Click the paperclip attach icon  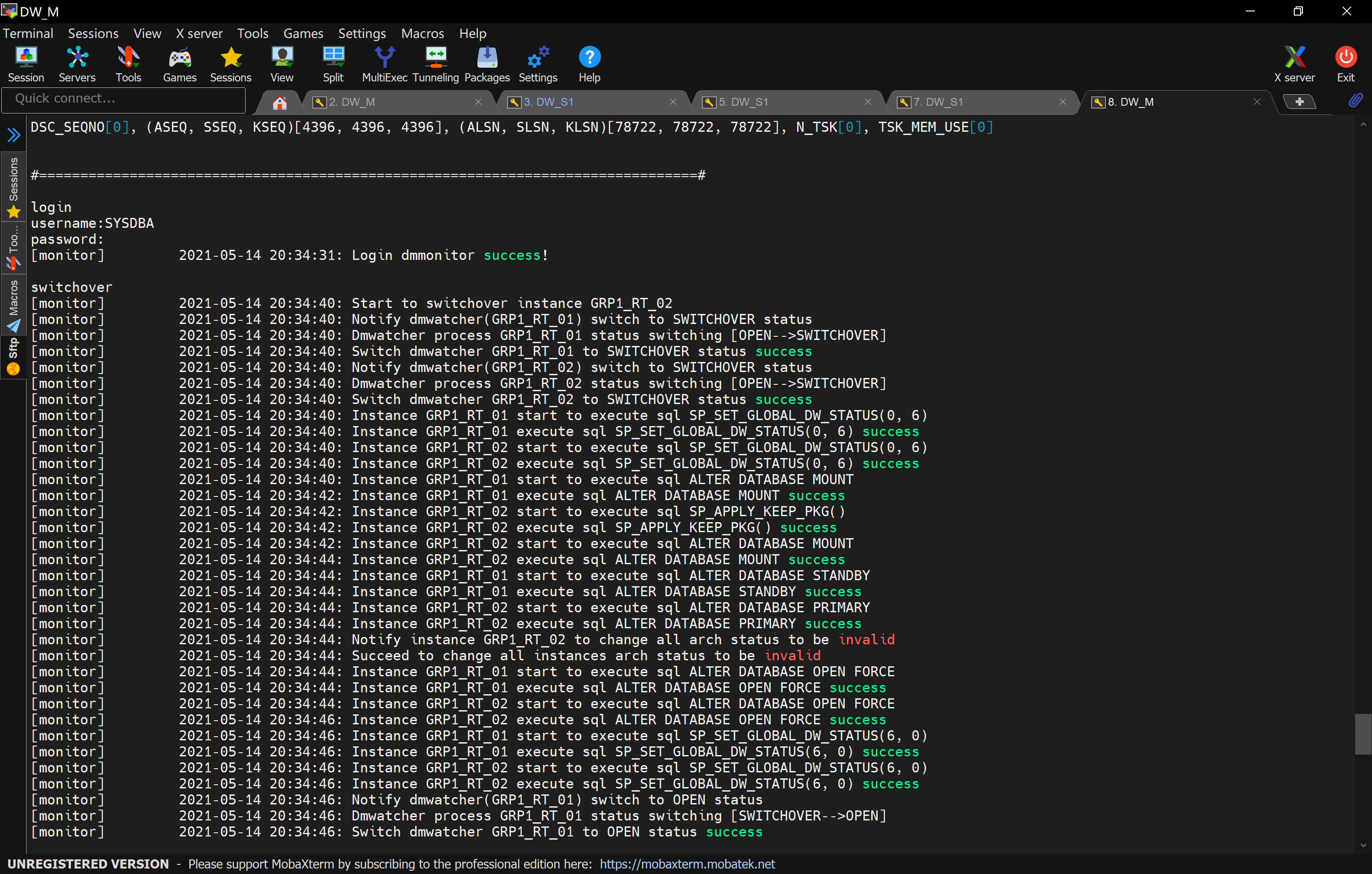point(1355,101)
